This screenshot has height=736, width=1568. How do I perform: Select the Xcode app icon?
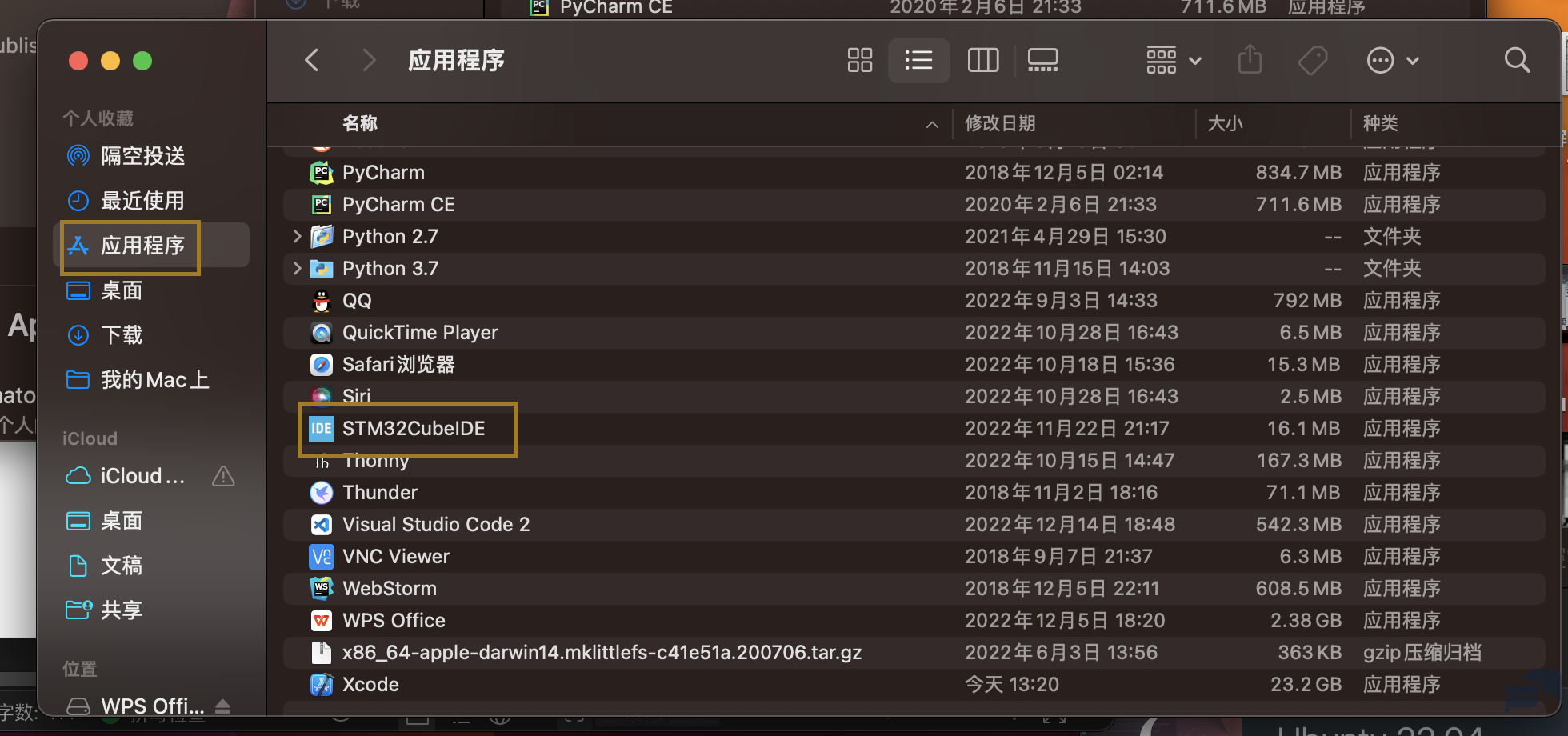(x=322, y=684)
